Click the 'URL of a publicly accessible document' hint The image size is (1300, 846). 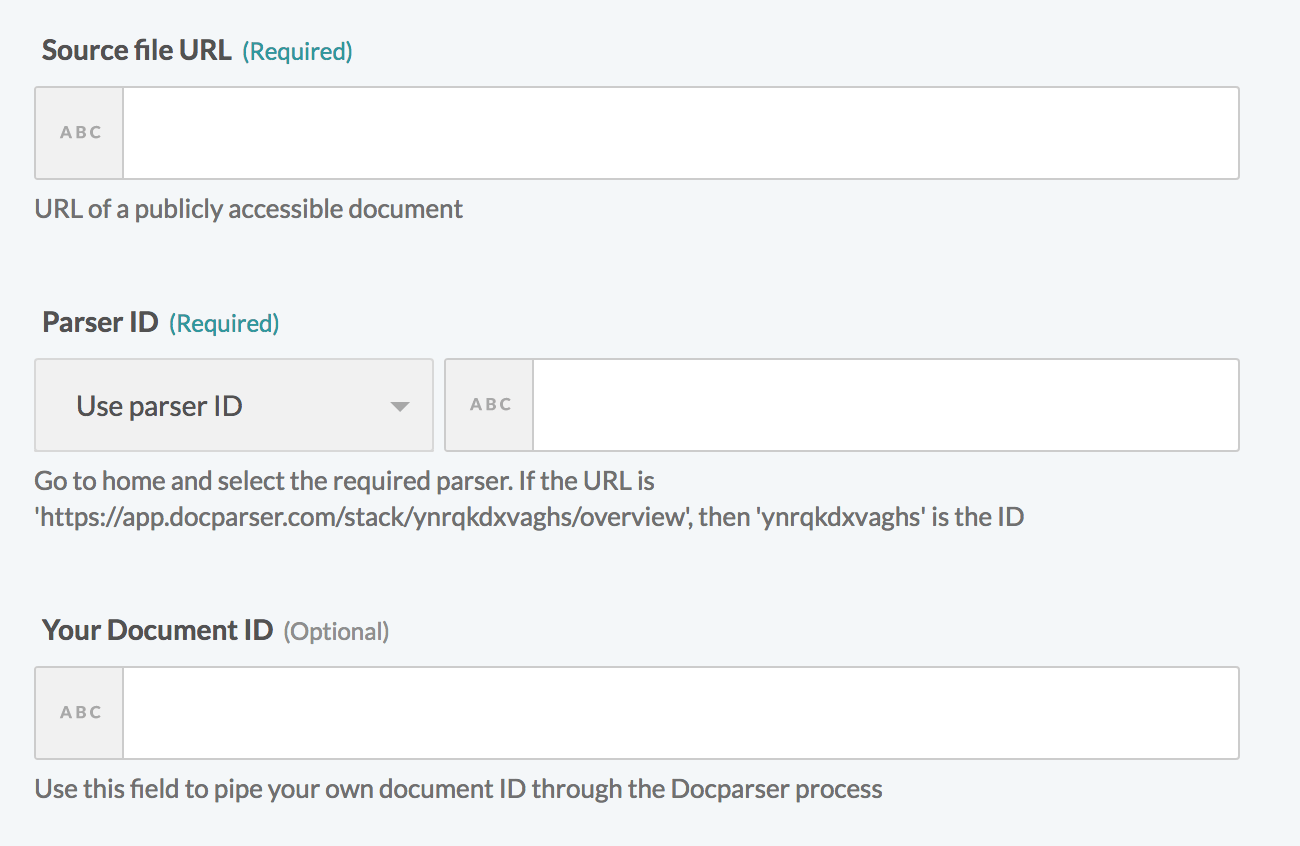pos(249,209)
